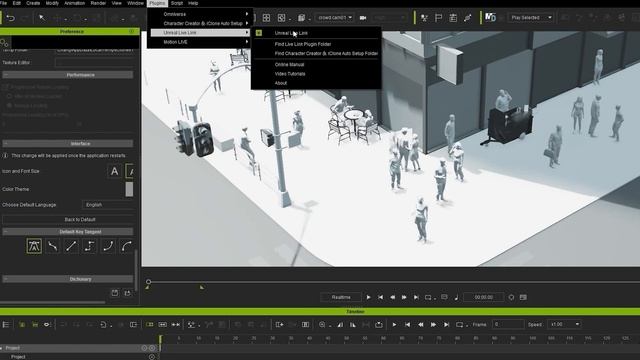Select the last curved tangent icon
Screen dimensions: 640x360
(x=127, y=246)
